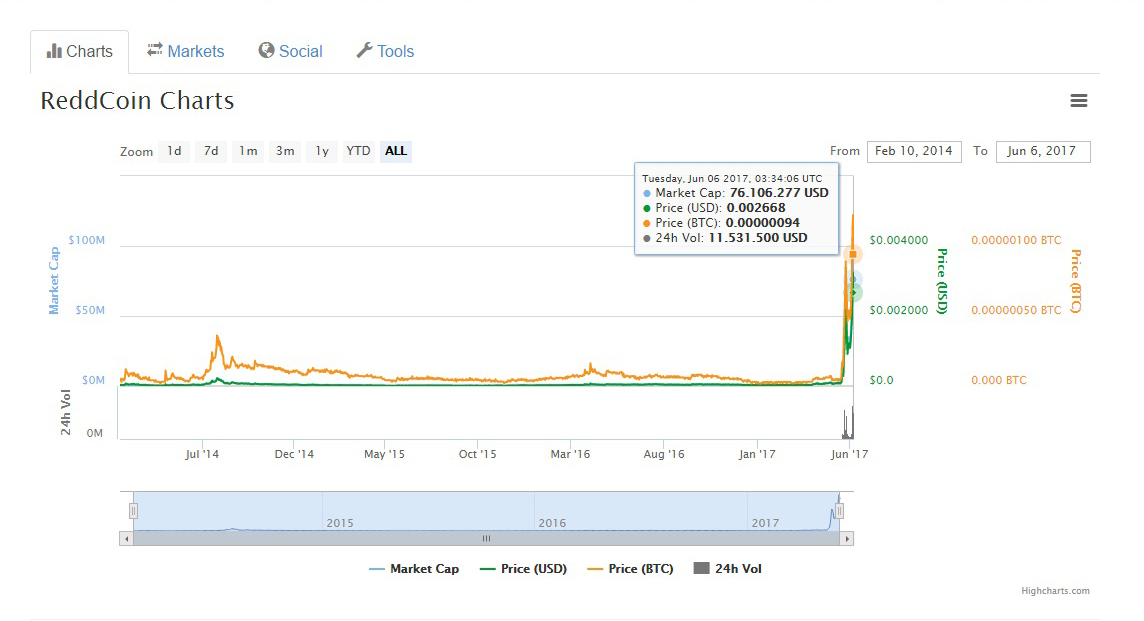Click the Mar '16 x-axis label
The width and height of the screenshot is (1144, 621).
[x=570, y=454]
